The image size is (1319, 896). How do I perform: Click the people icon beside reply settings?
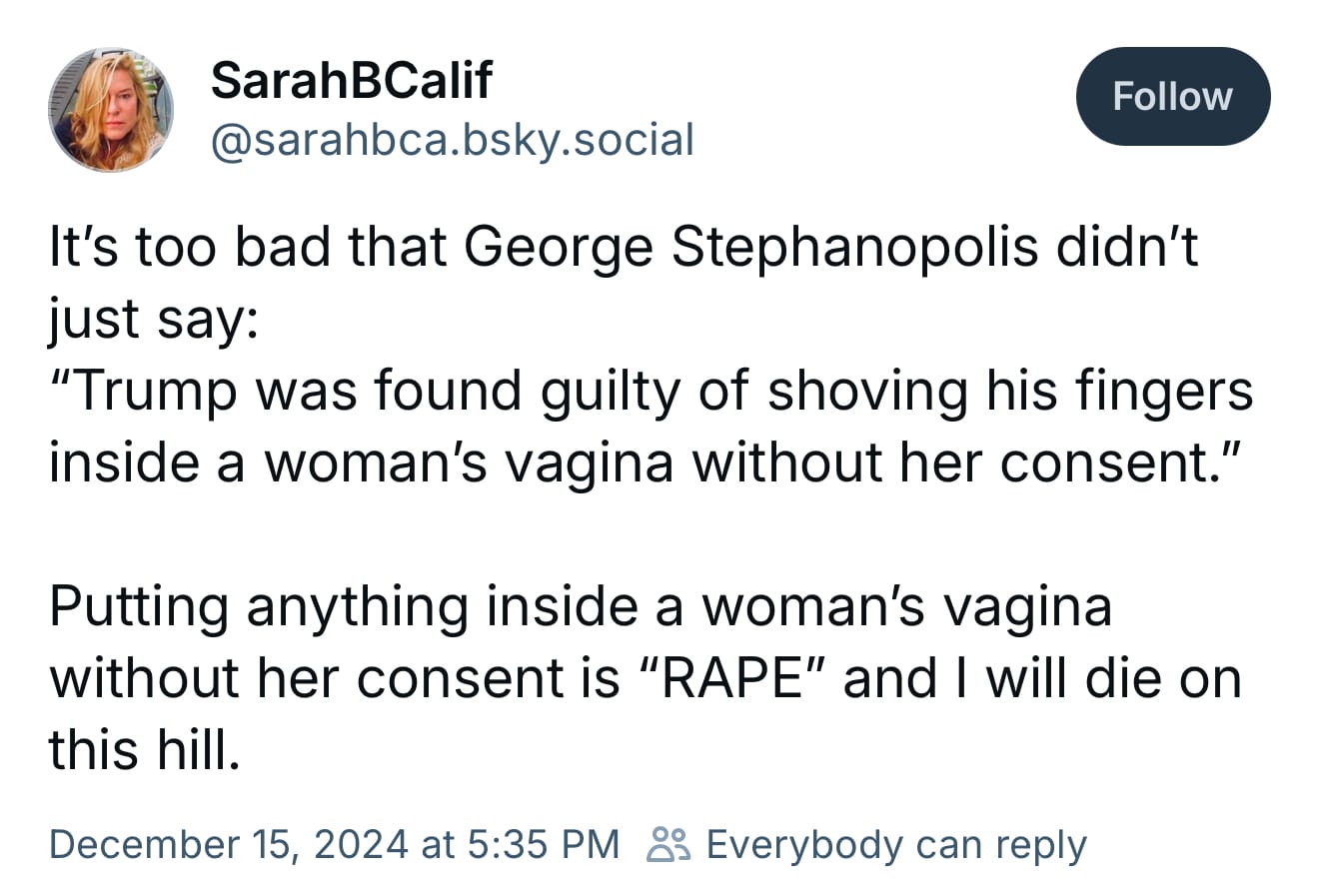[x=666, y=844]
